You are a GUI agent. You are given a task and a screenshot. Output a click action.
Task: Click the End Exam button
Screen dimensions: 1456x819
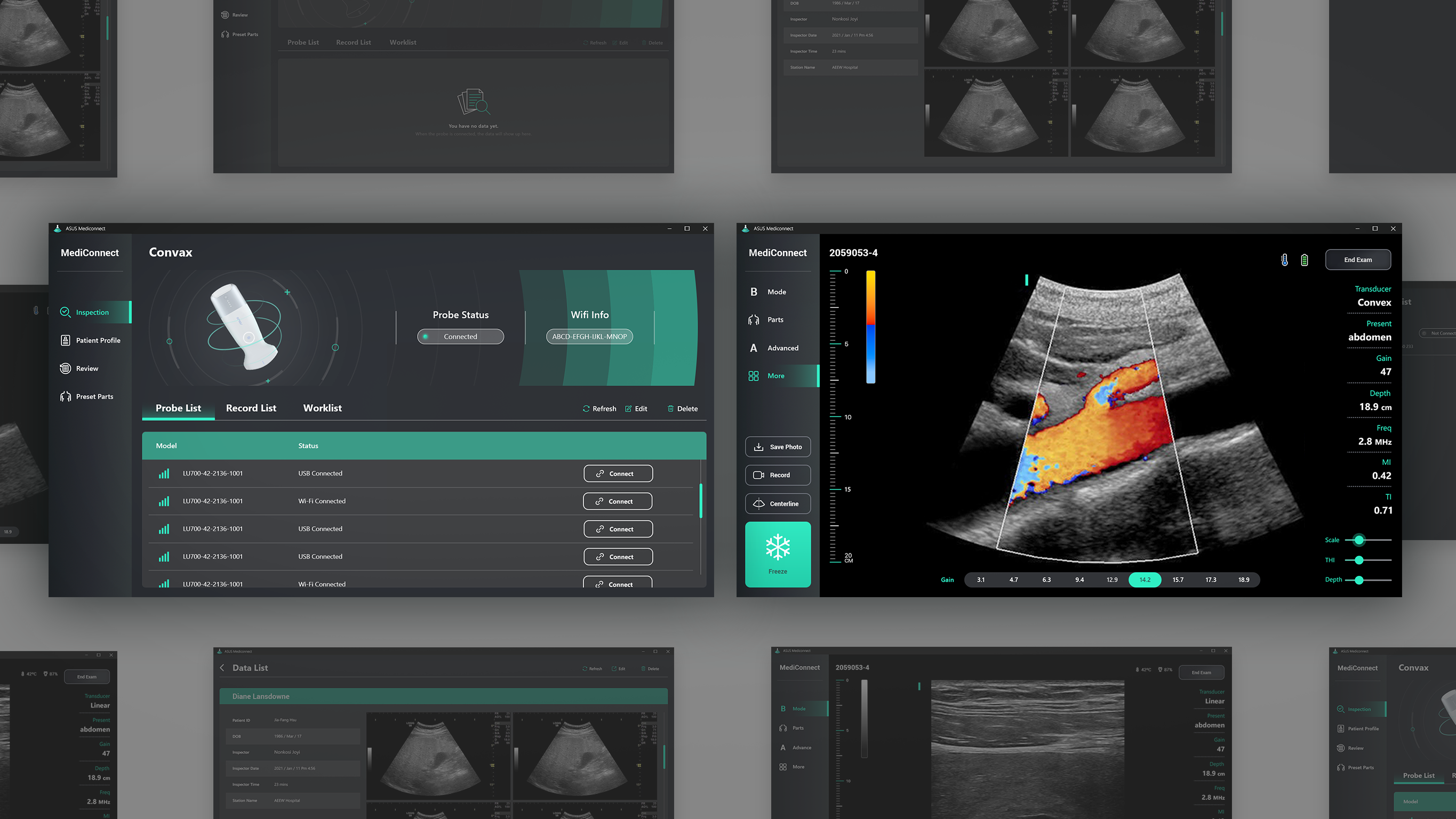coord(1358,260)
